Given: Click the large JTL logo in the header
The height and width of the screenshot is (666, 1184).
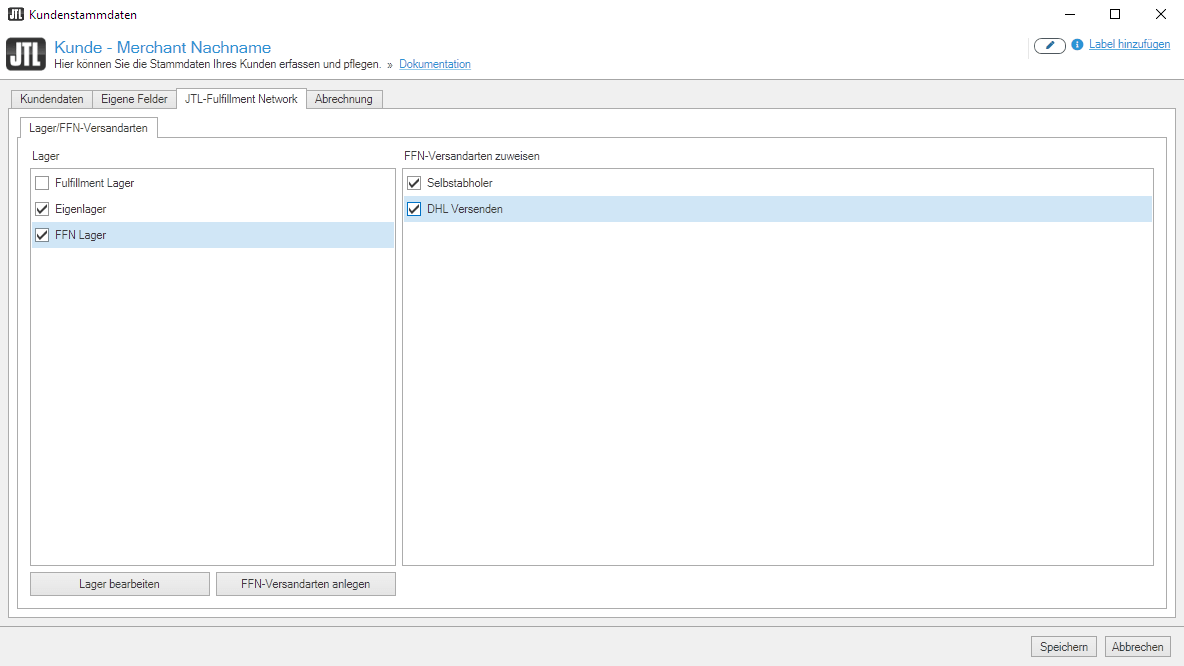Looking at the screenshot, I should pos(25,55).
